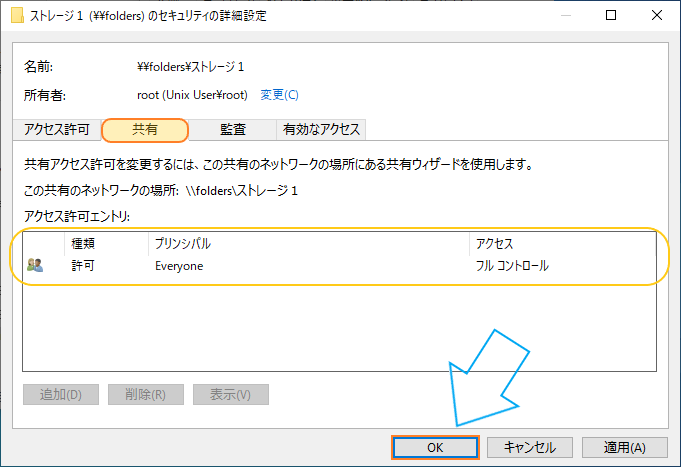Sort by the アクセス column header
The height and width of the screenshot is (467, 681).
563,243
